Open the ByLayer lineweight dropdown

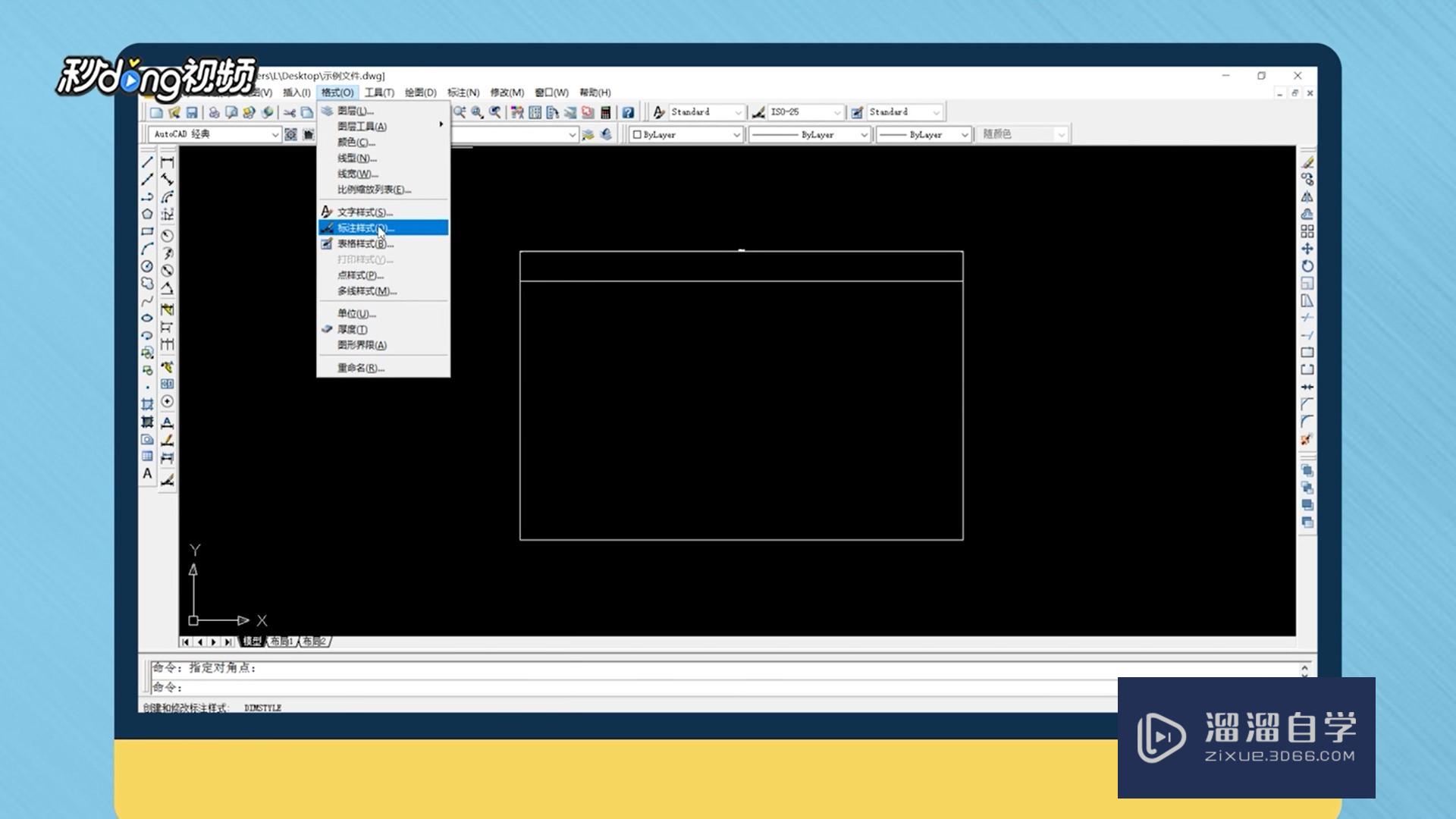click(x=924, y=134)
